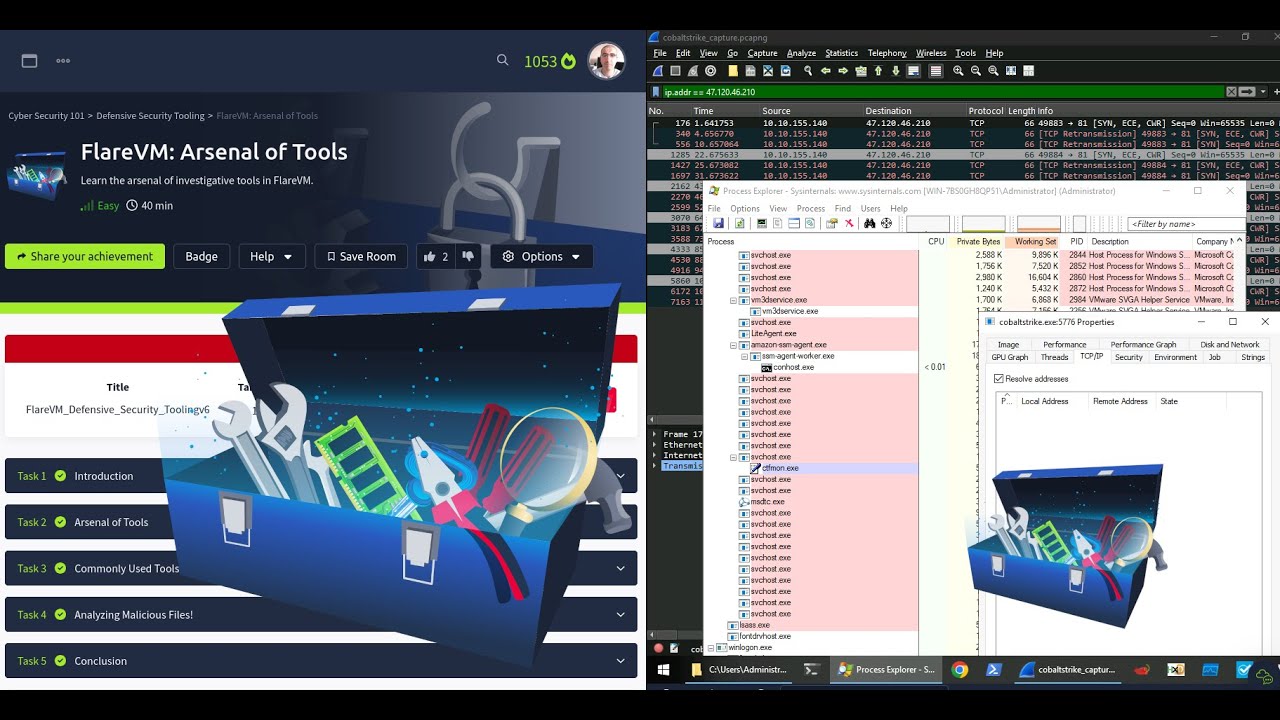Viewport: 1280px width, 720px height.
Task: Click Windows Start button on taskbar
Action: pyautogui.click(x=662, y=670)
